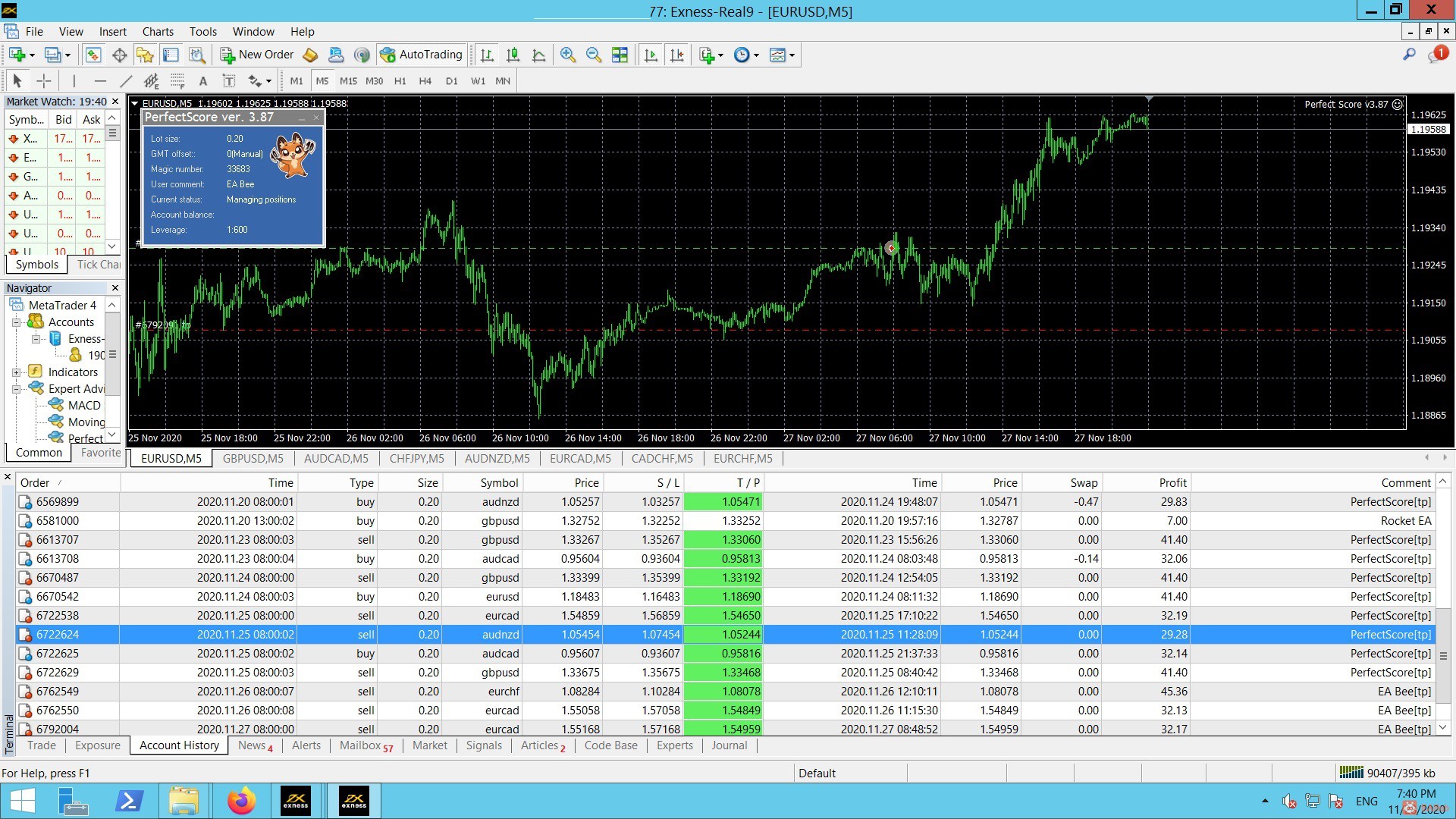Select the Crosshair tool

click(x=44, y=81)
